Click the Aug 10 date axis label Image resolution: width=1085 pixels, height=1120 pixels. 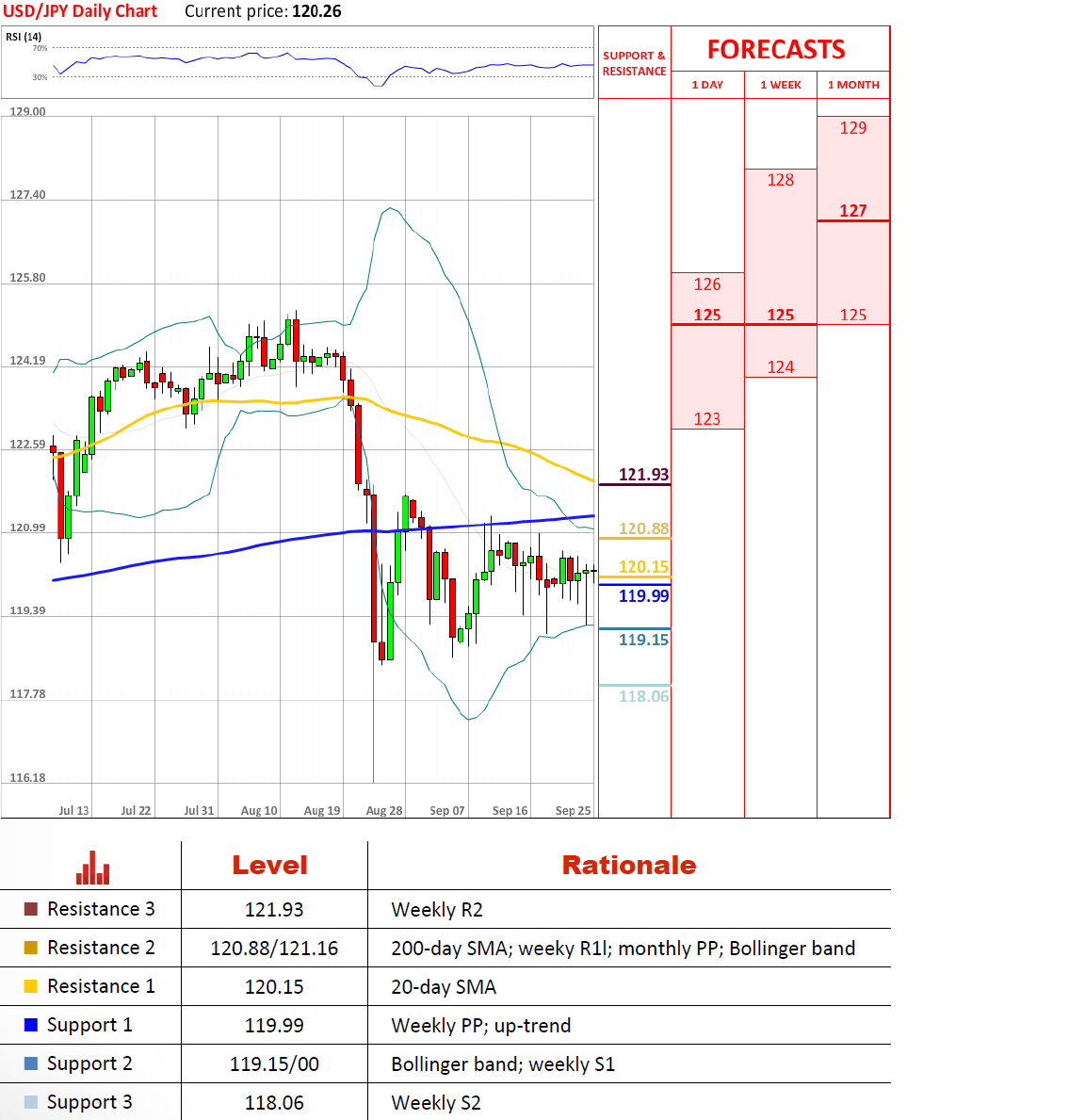click(x=259, y=811)
